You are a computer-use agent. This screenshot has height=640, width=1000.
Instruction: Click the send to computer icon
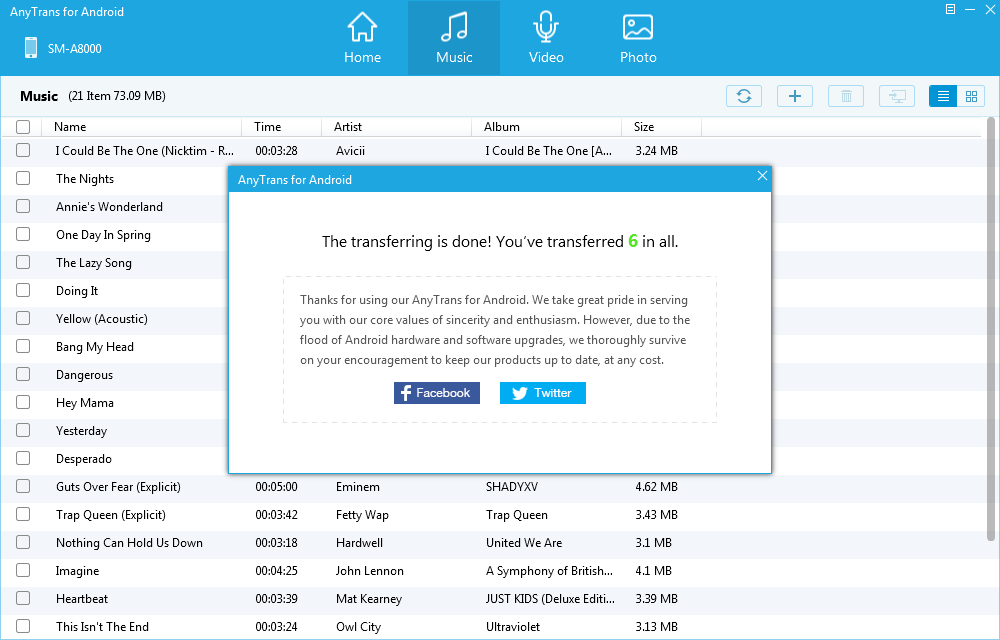point(897,96)
